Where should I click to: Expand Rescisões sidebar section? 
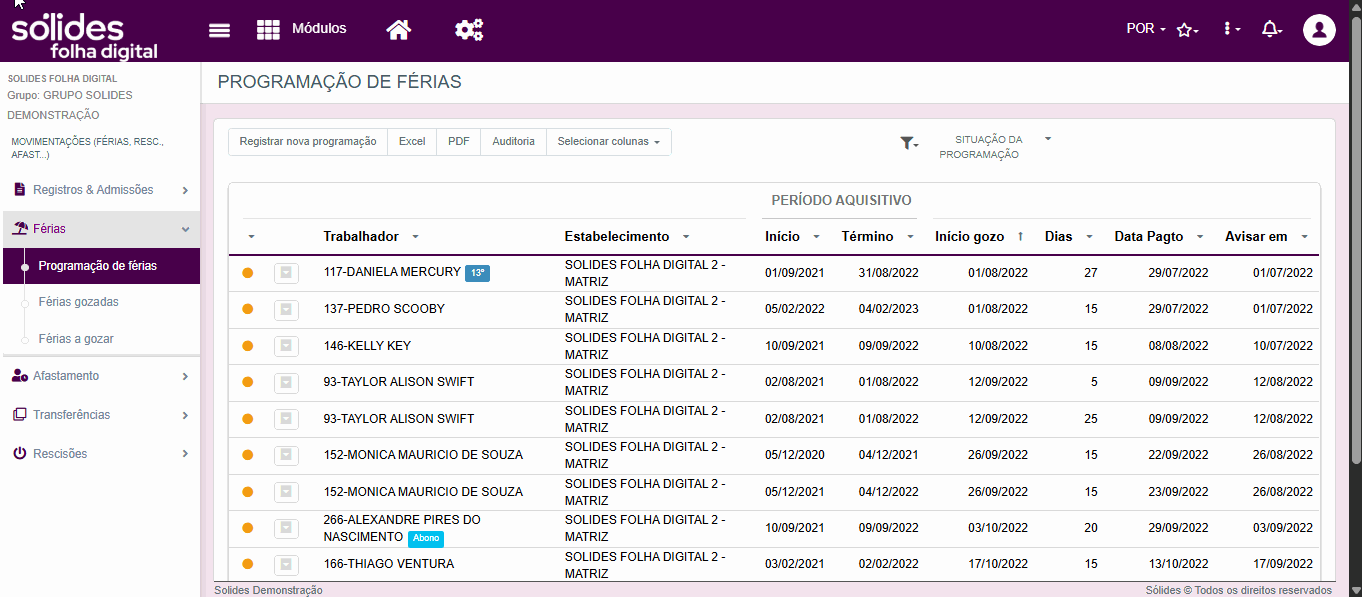tap(100, 453)
